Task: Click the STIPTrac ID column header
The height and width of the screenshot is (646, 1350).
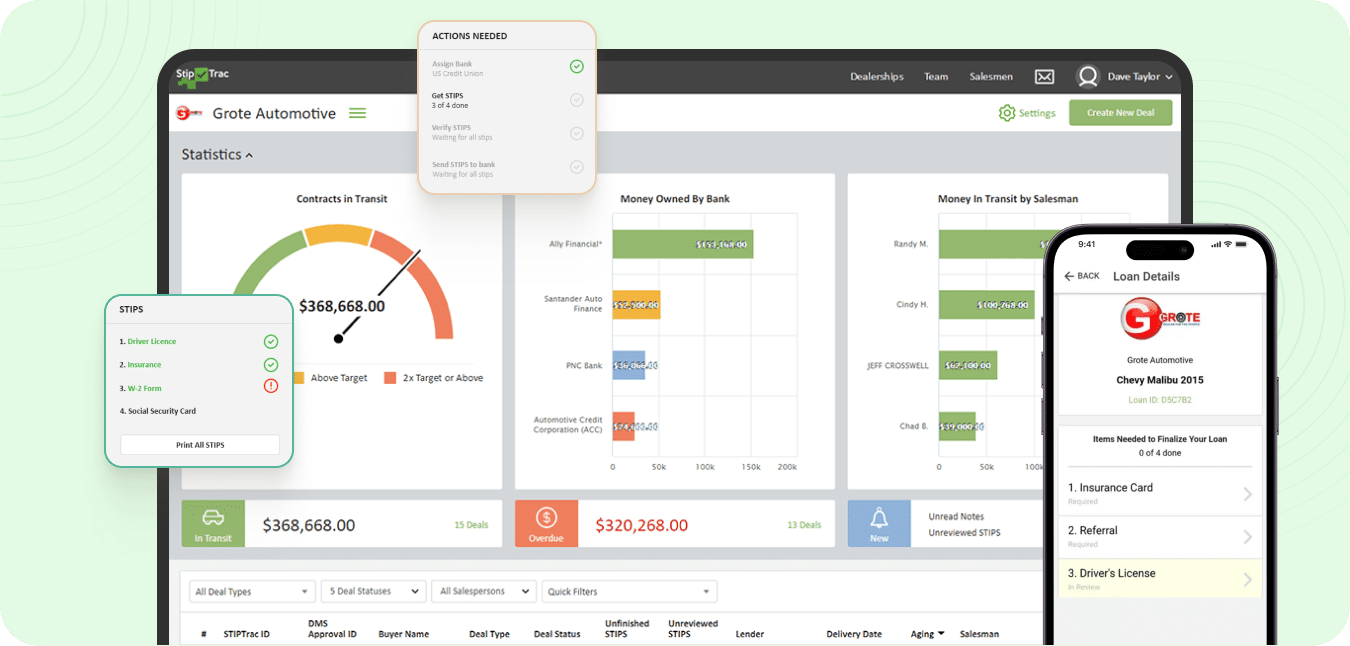Action: (x=246, y=634)
